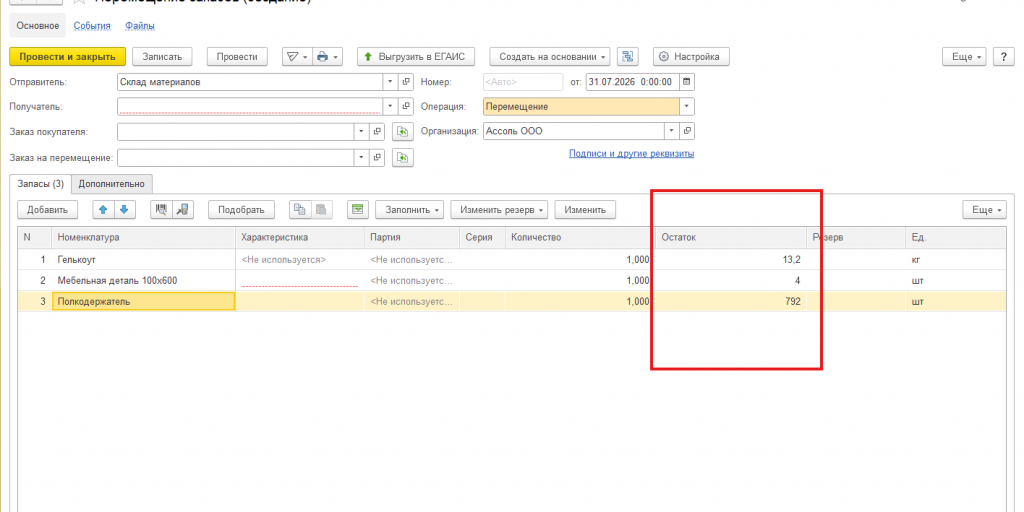Screen dimensions: 1024x512
Task: Click the barcode search icon
Action: point(161,210)
